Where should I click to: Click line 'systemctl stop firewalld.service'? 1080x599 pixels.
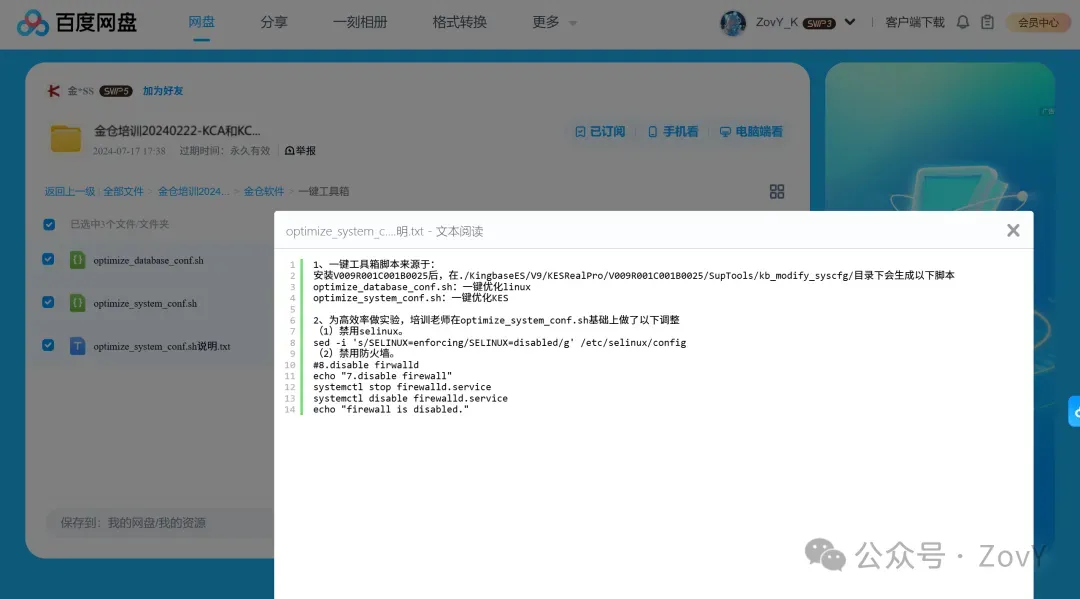[x=402, y=387]
